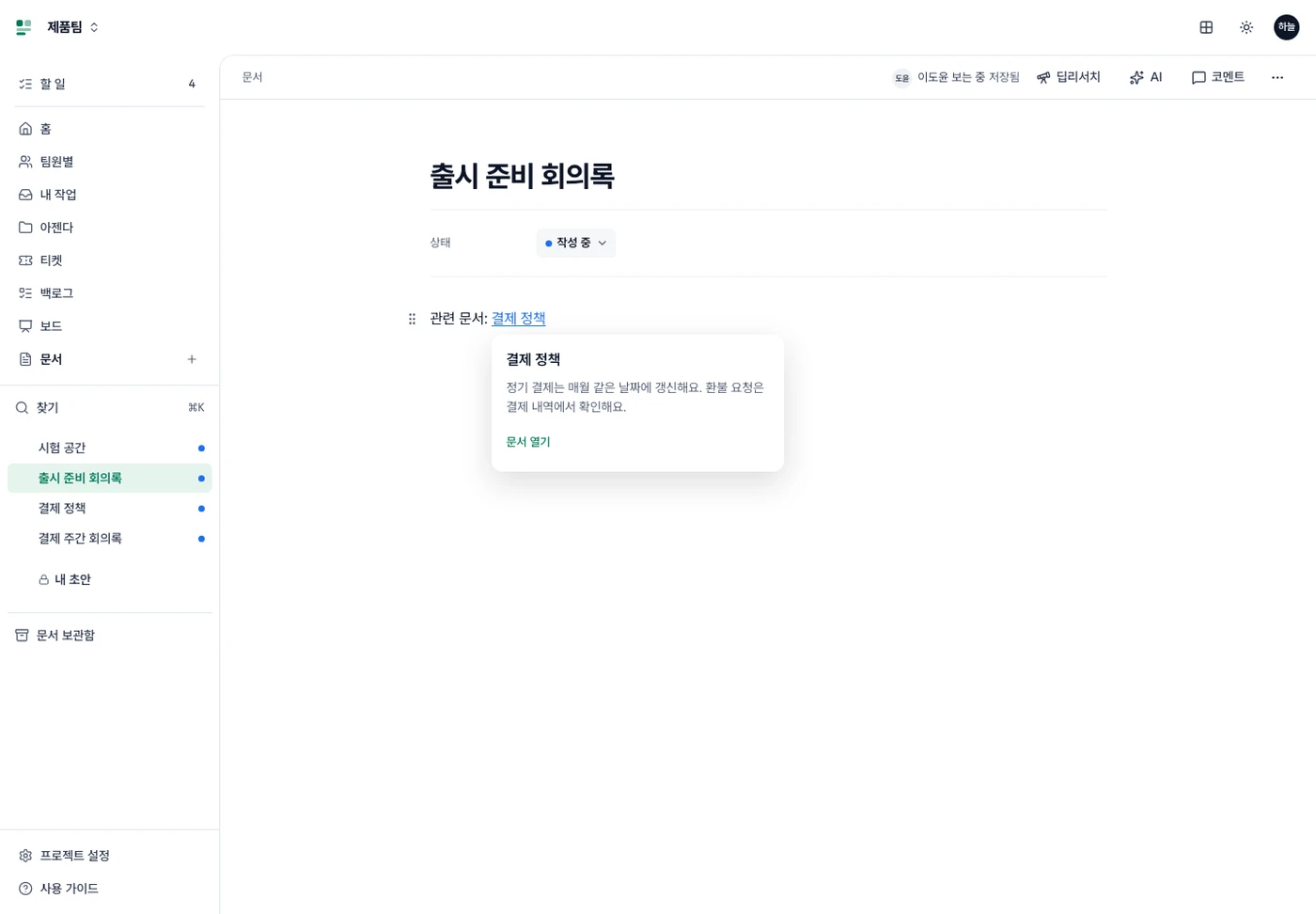Image resolution: width=1316 pixels, height=914 pixels.
Task: Toggle light/dark theme sun icon
Action: pos(1246,27)
